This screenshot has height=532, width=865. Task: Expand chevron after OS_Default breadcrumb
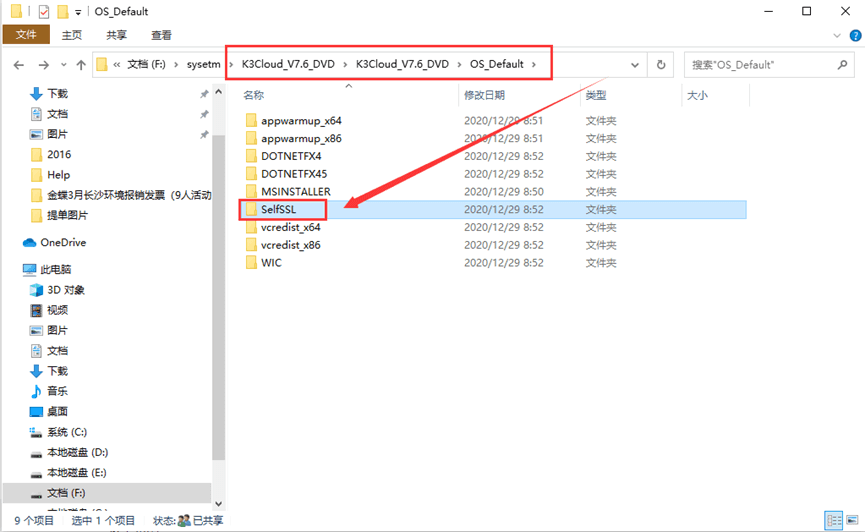[534, 65]
